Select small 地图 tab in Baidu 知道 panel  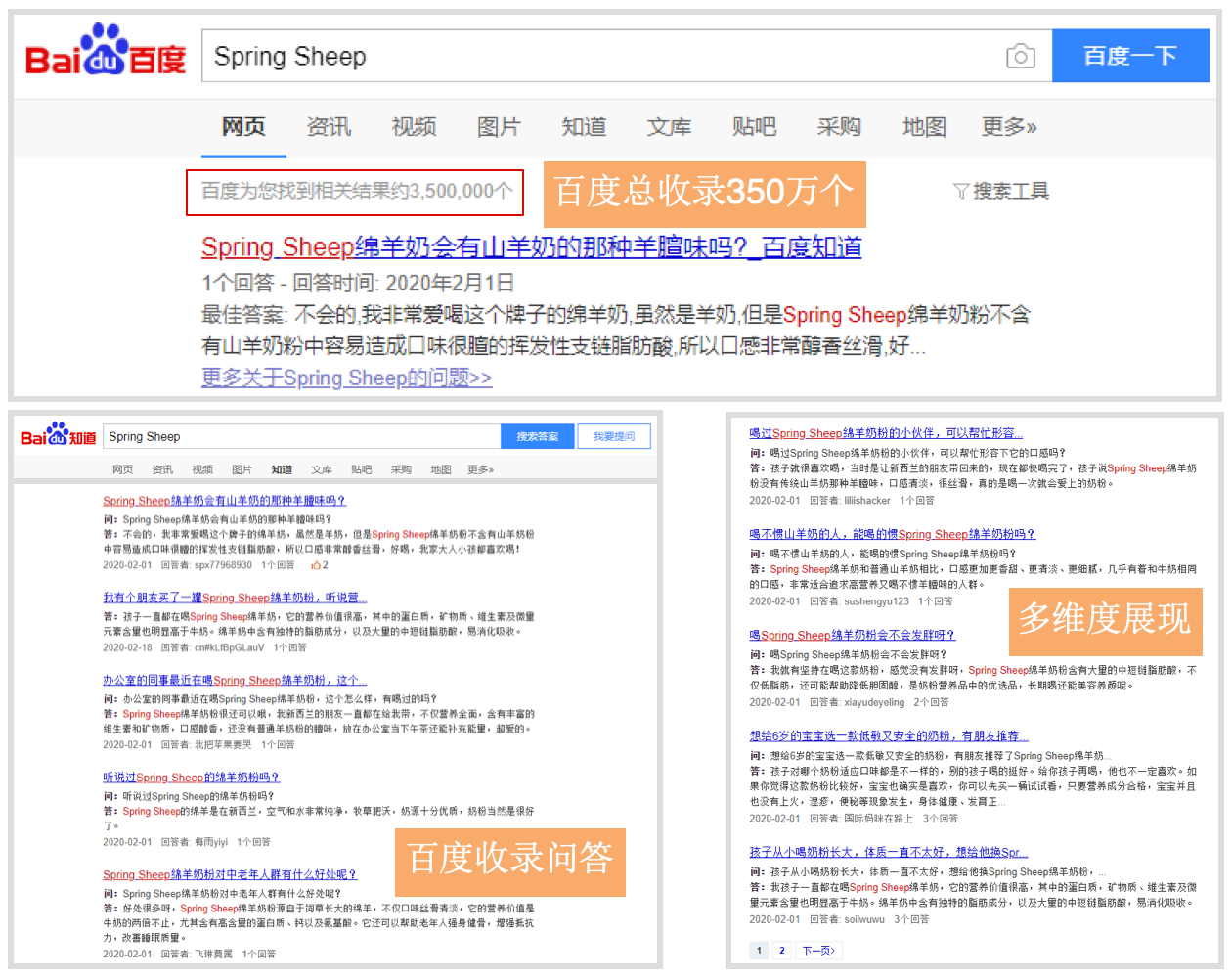click(x=441, y=469)
